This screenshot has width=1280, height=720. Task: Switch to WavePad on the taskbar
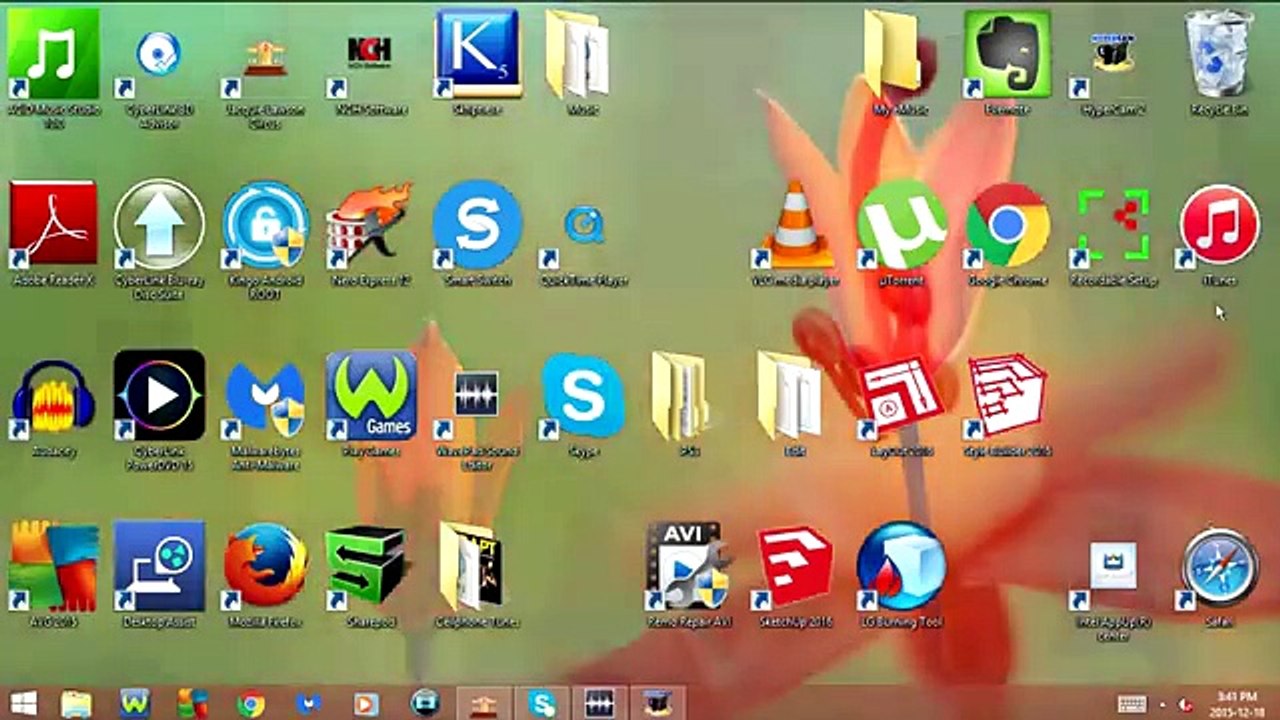tap(599, 703)
